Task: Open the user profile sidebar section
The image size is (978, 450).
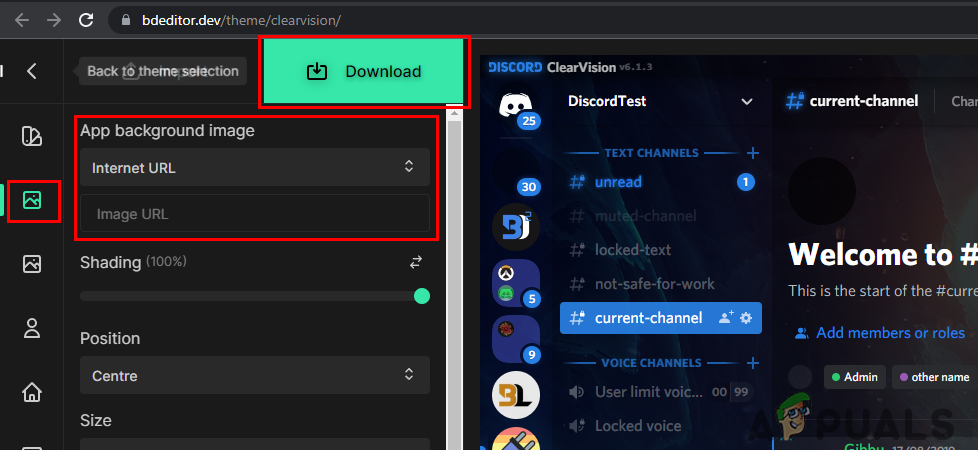Action: click(x=32, y=328)
